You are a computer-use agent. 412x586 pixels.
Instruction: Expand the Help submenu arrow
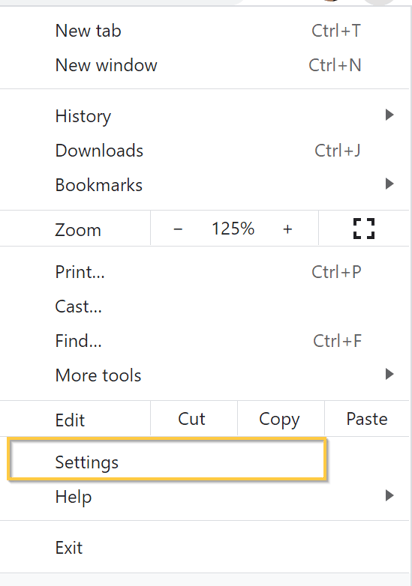tap(390, 496)
